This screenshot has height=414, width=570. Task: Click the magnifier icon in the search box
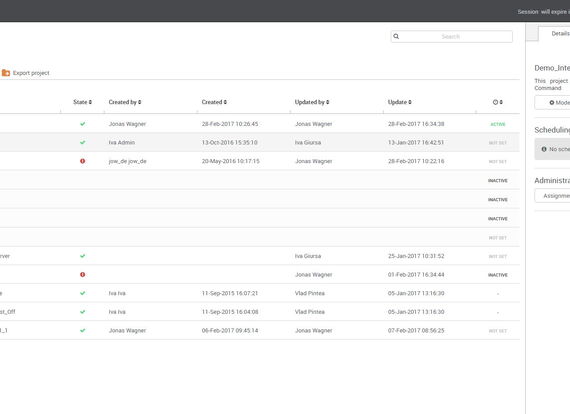(x=396, y=36)
